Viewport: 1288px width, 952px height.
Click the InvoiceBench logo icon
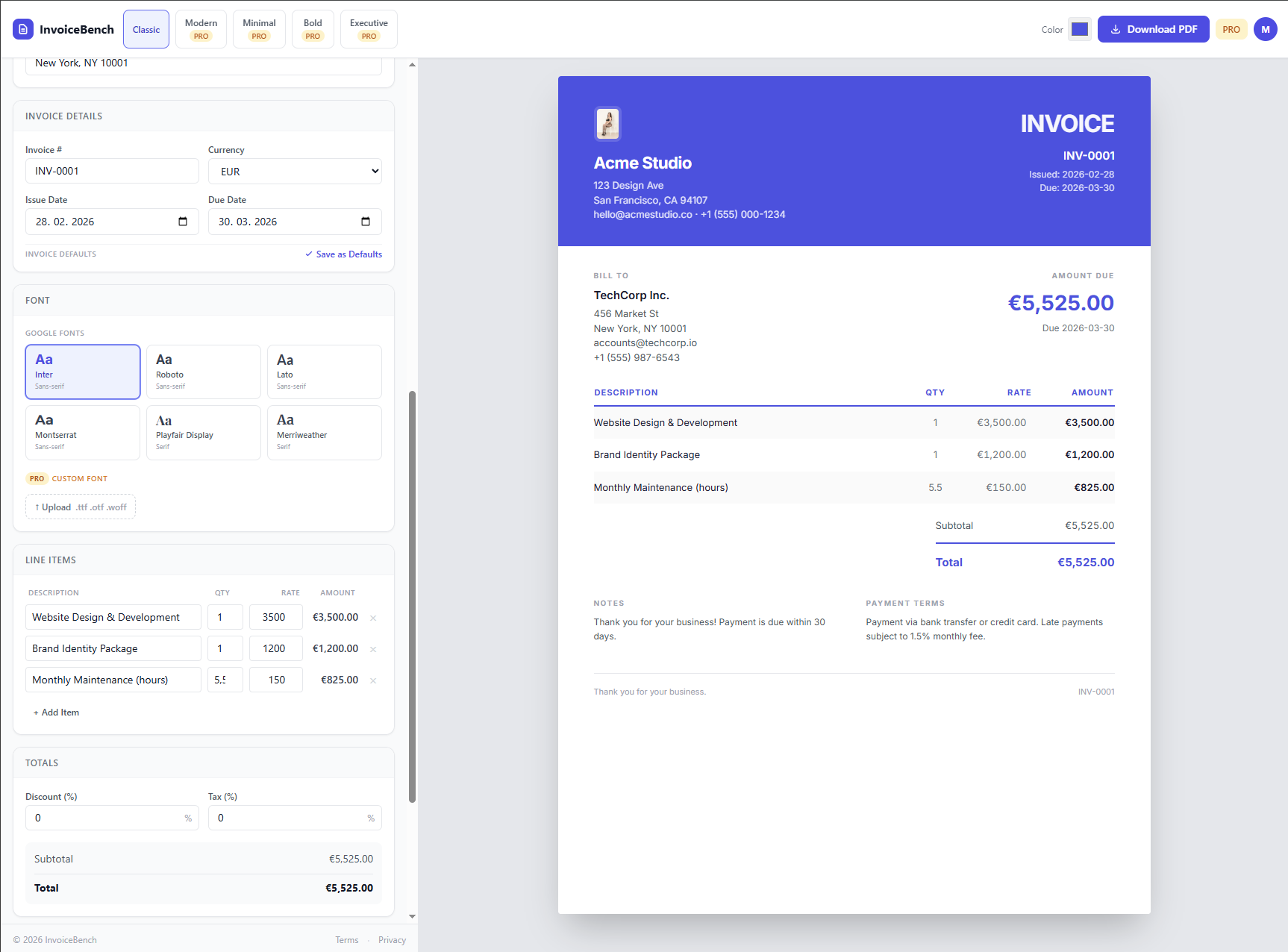[23, 29]
